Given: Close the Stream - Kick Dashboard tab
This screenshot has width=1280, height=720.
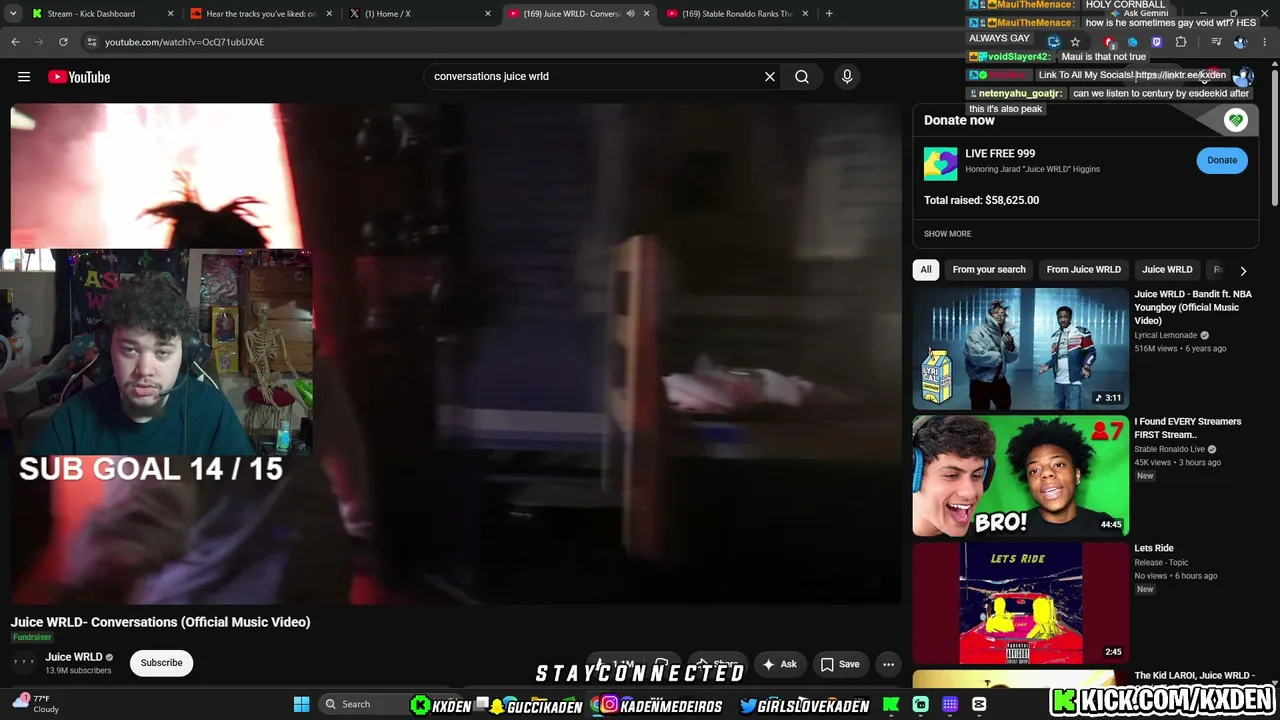Looking at the screenshot, I should [x=171, y=14].
